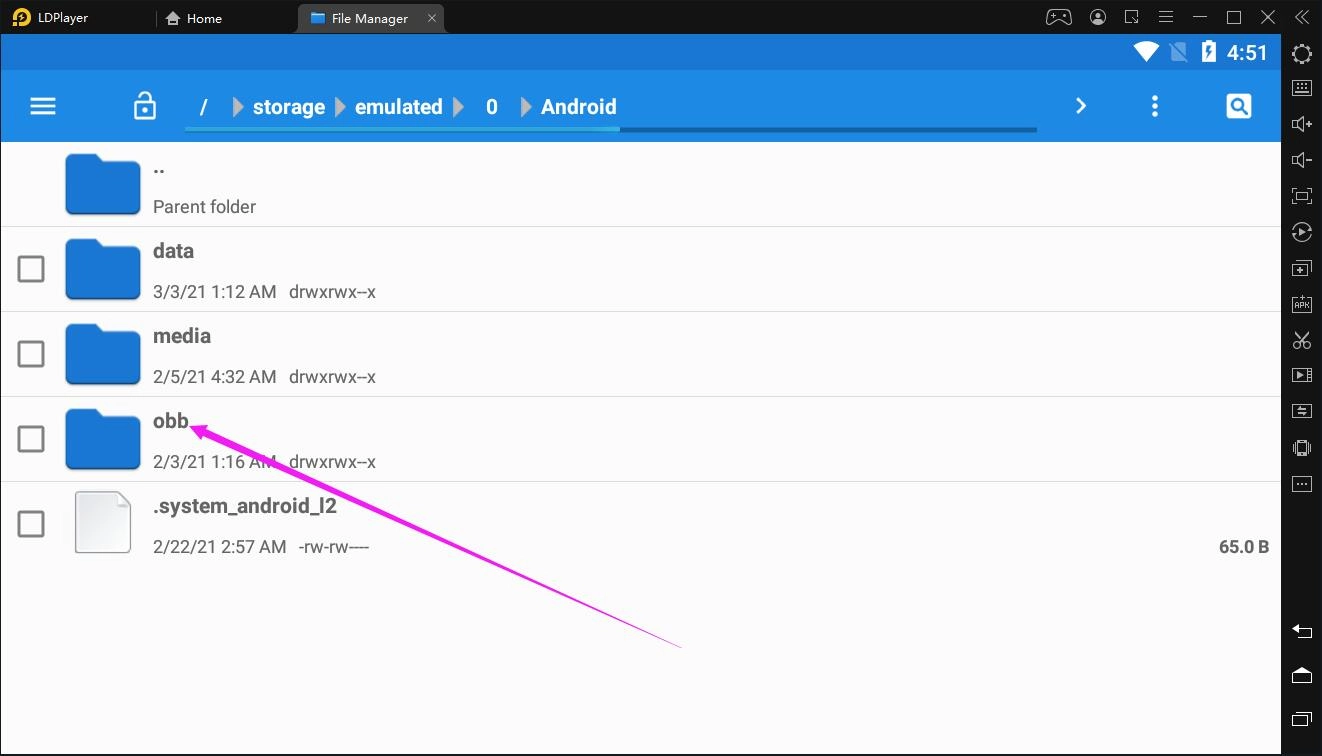
Task: Decrease volume via the sidebar speaker icon
Action: click(1301, 159)
